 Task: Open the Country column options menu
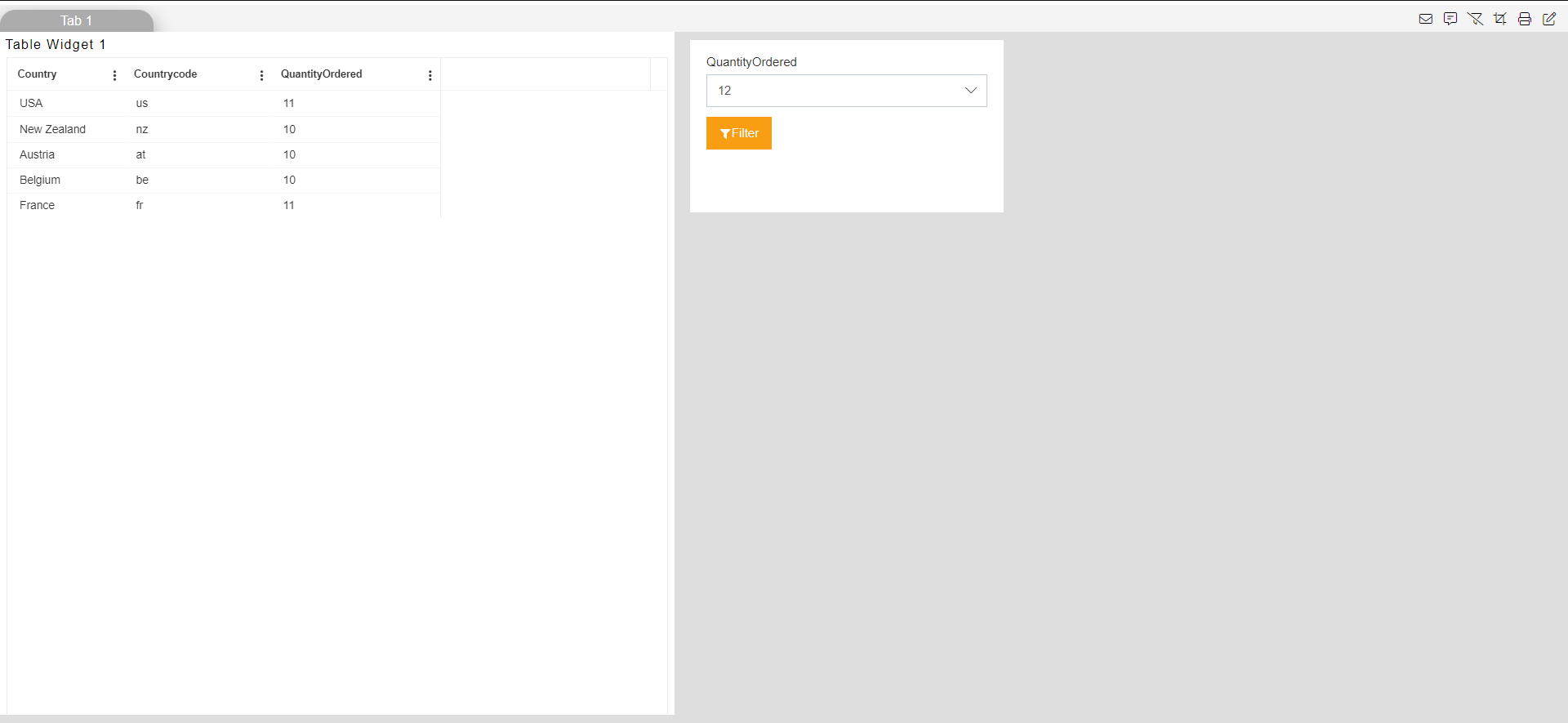114,75
